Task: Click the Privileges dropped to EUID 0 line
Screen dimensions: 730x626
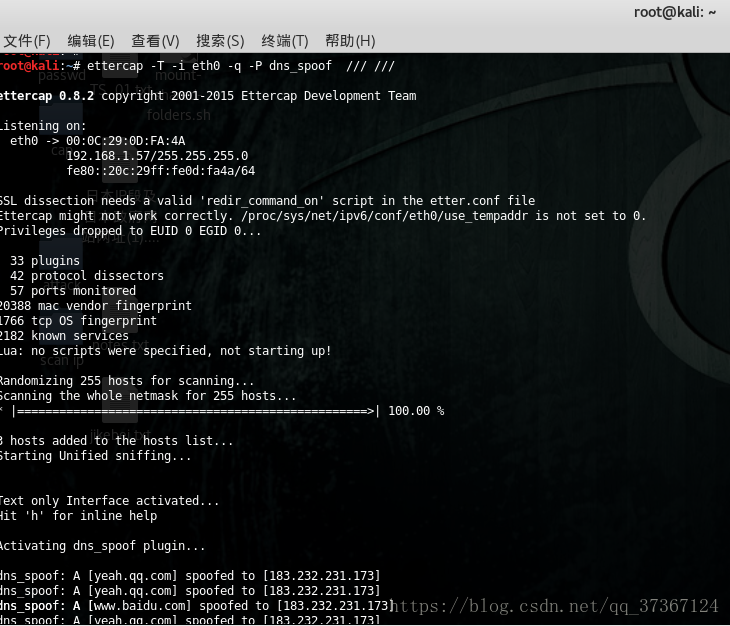Action: click(x=130, y=231)
